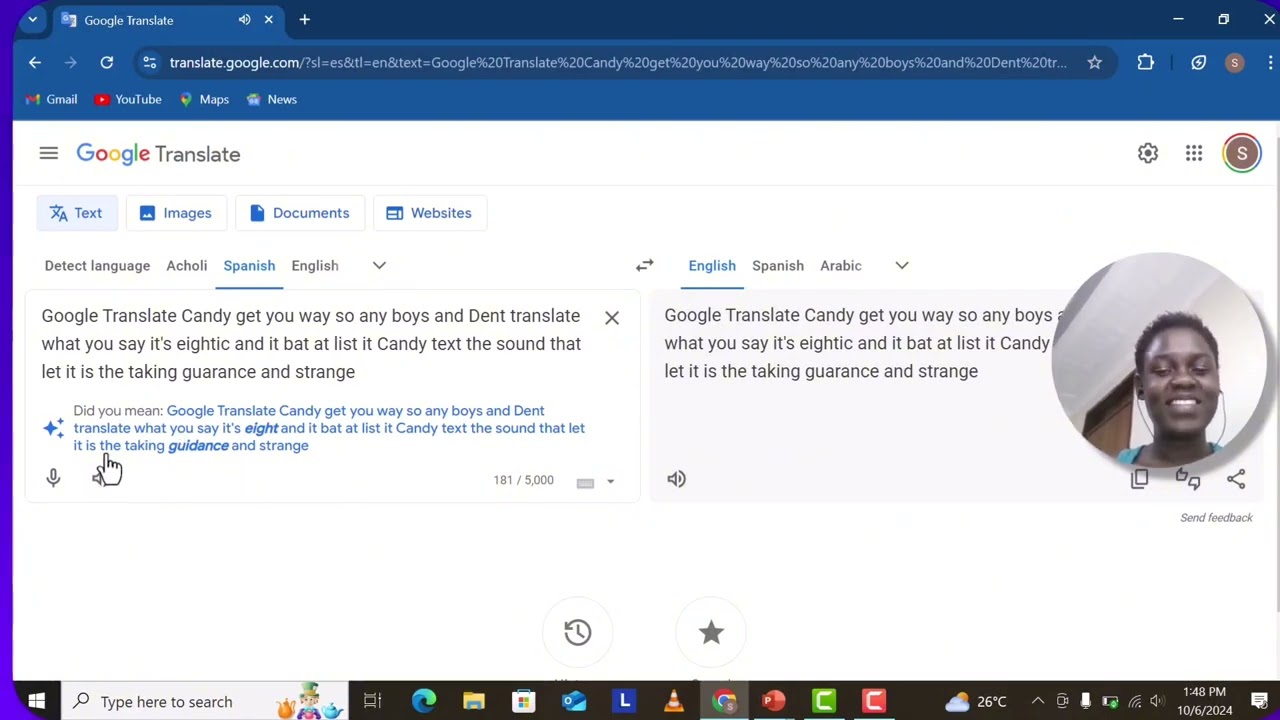Open taskbar clock showing 1:48 PM
This screenshot has width=1280, height=720.
[1204, 701]
